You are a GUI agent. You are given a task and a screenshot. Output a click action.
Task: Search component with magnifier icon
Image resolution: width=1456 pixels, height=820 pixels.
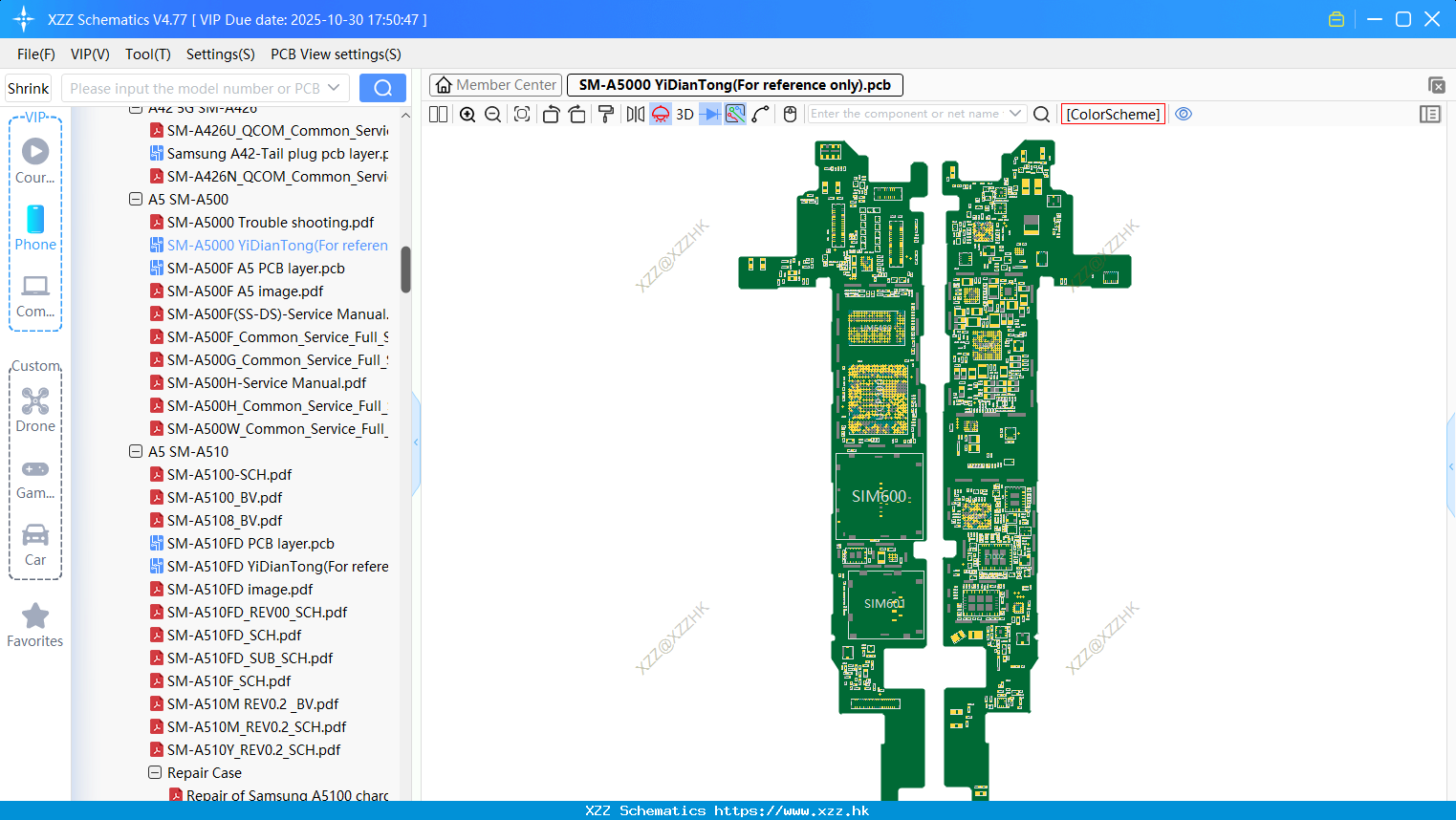click(x=1042, y=115)
